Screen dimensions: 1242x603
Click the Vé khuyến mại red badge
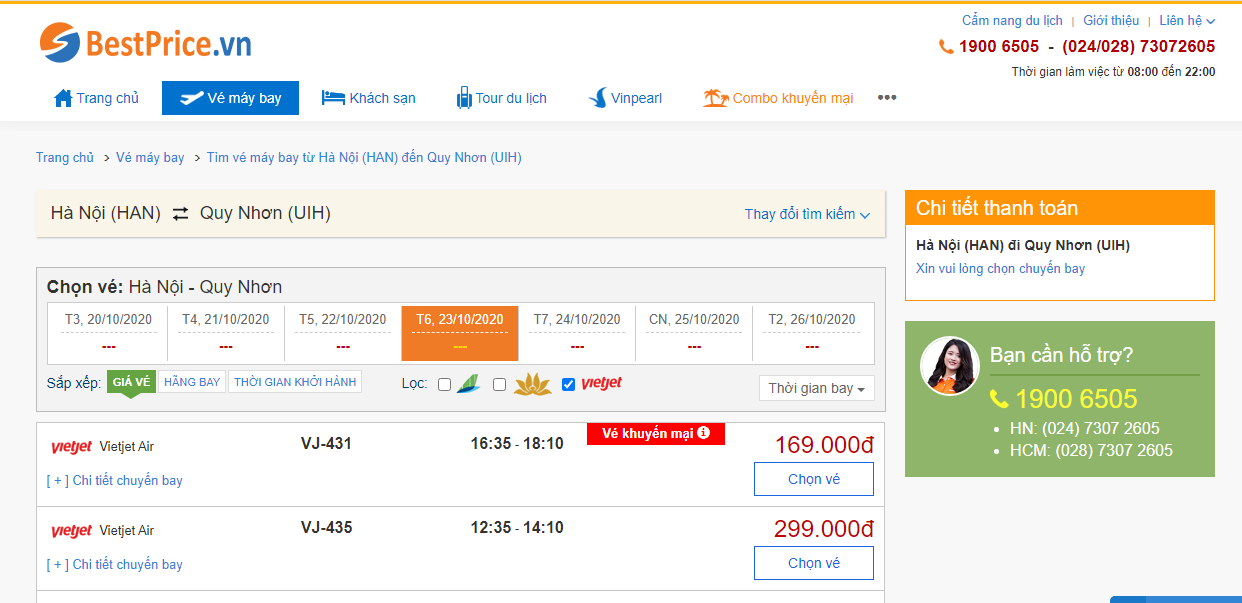coord(656,433)
